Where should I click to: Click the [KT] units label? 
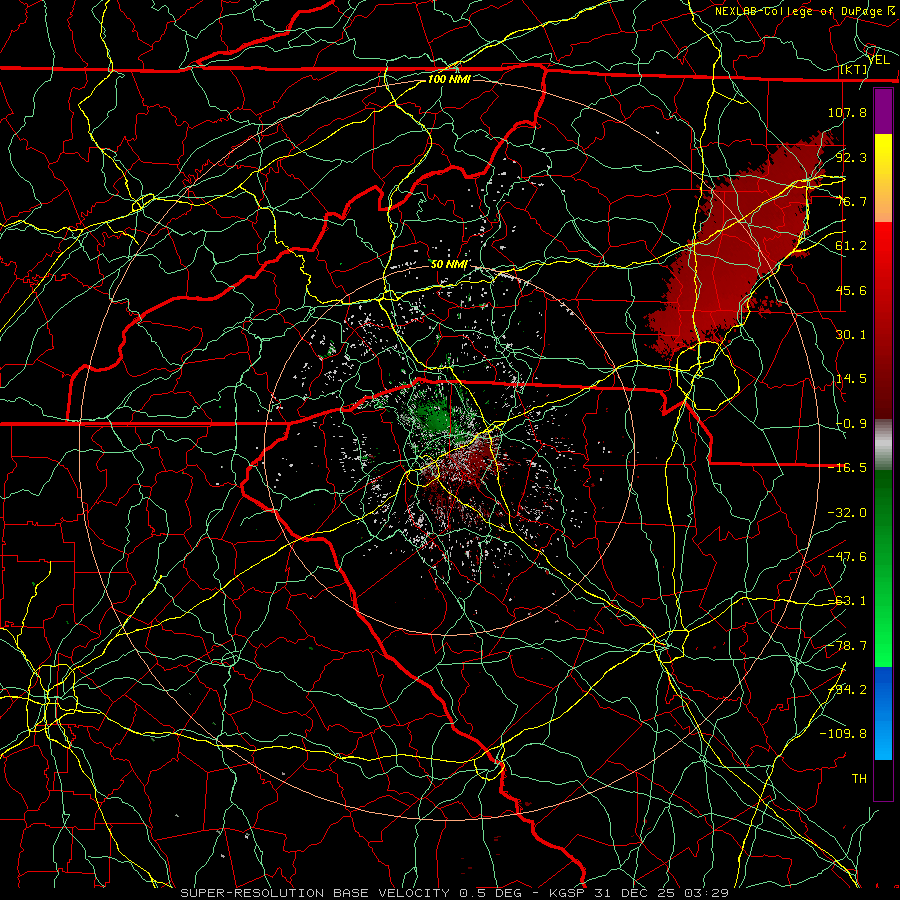(854, 69)
